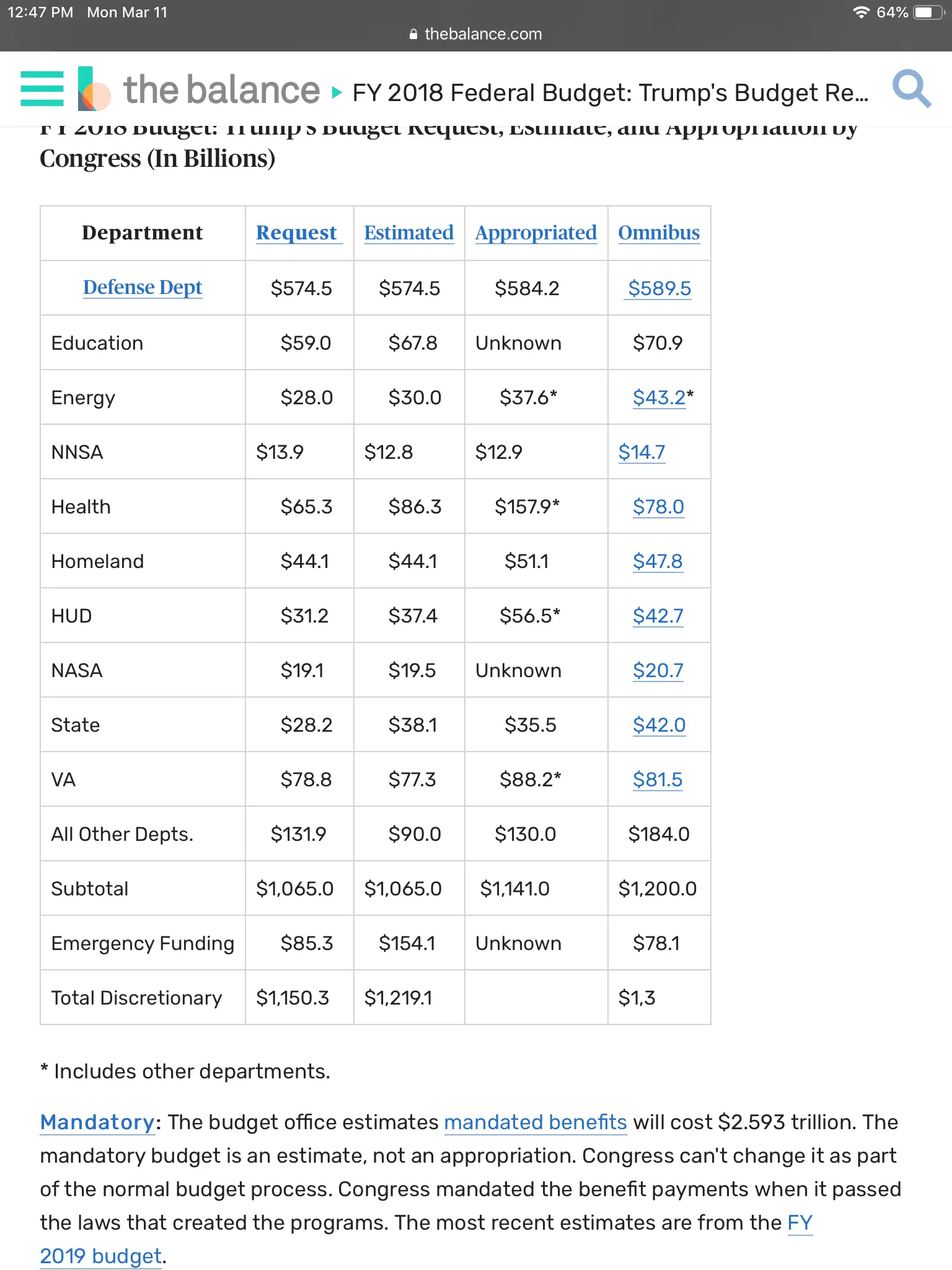This screenshot has width=952, height=1270.
Task: Follow the Defense Dept link
Action: (143, 287)
